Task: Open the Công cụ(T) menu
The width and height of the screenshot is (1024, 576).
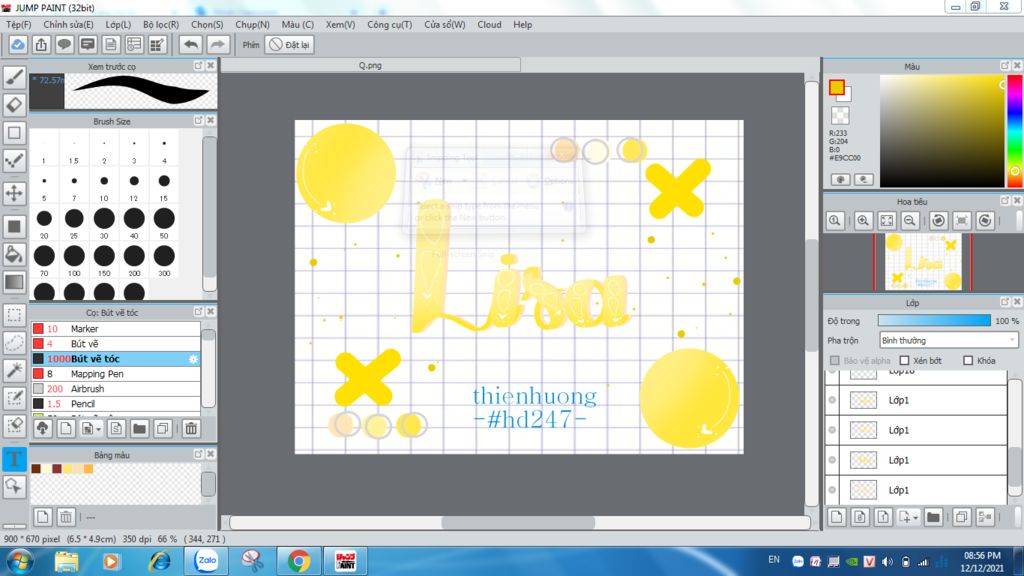Action: click(389, 24)
